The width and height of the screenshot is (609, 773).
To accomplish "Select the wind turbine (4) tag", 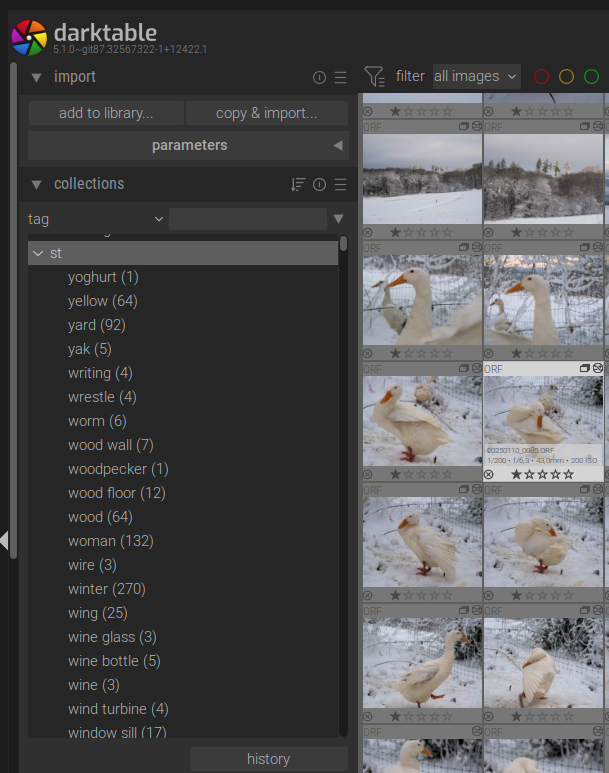I will click(118, 709).
